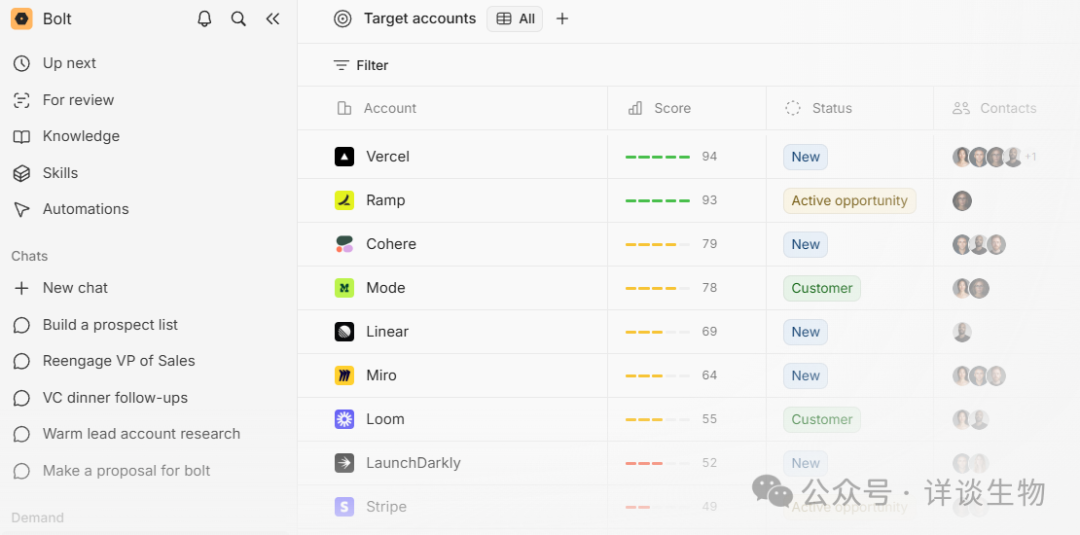Click the score value 69

[x=709, y=332]
